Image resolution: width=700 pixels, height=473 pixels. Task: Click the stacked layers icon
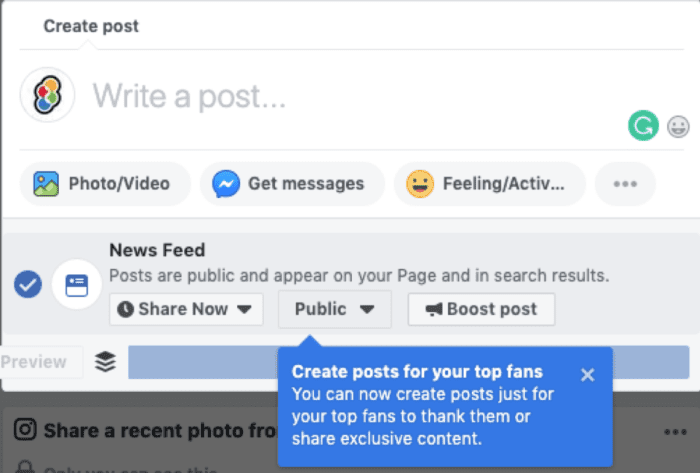105,362
